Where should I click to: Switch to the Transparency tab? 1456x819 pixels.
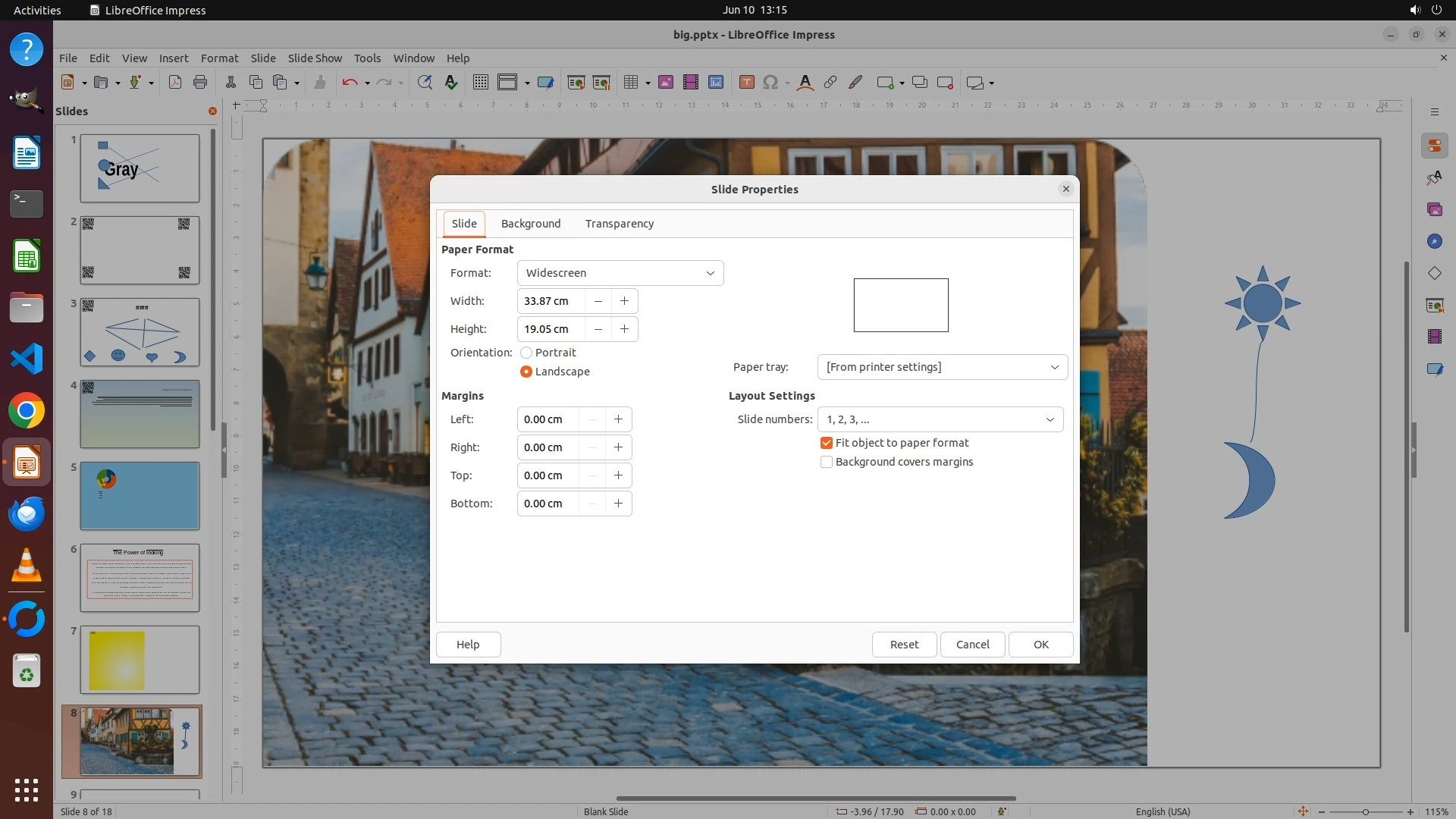click(x=619, y=224)
